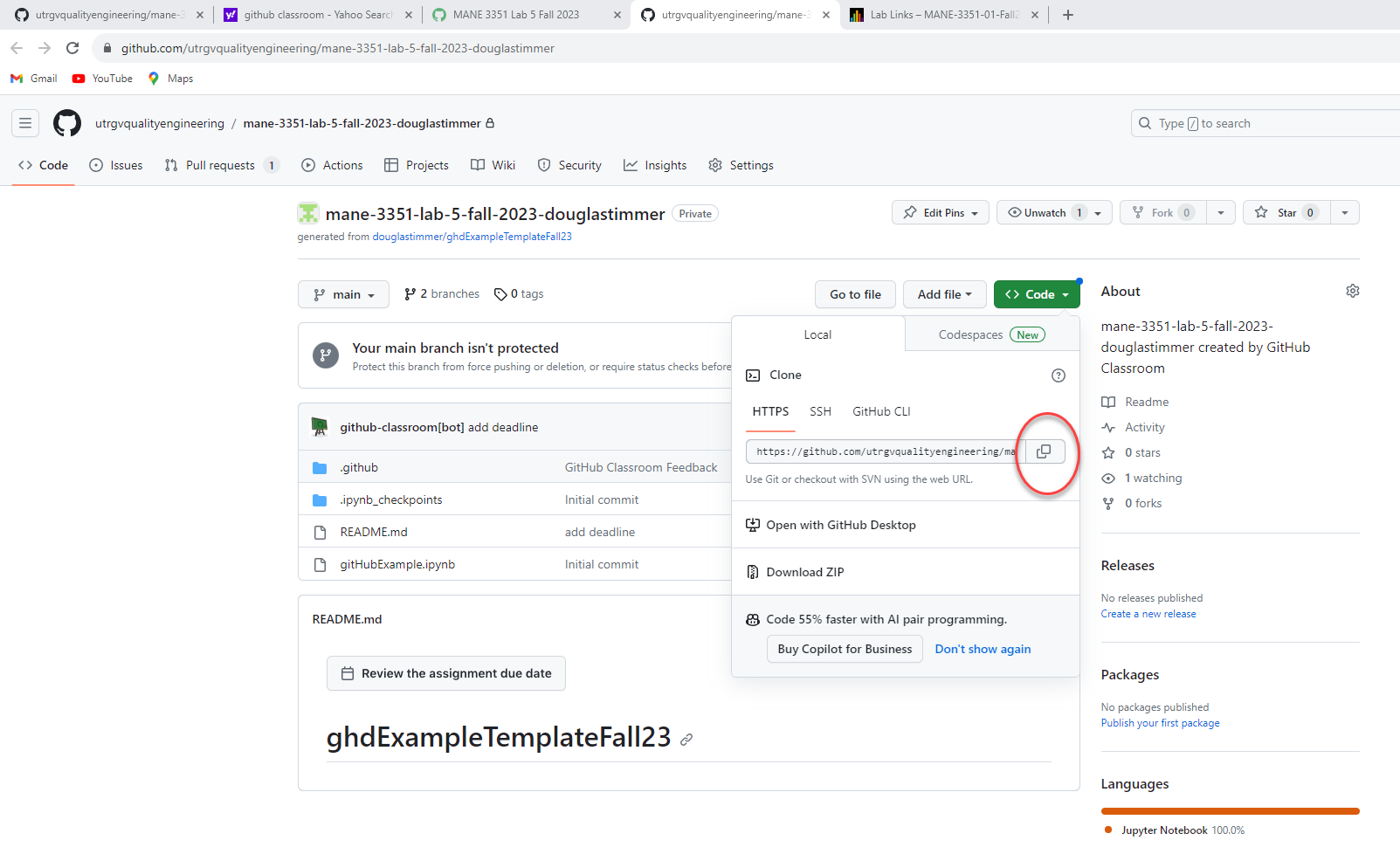1400x854 pixels.
Task: Click the Type to search field
Action: click(x=1266, y=123)
